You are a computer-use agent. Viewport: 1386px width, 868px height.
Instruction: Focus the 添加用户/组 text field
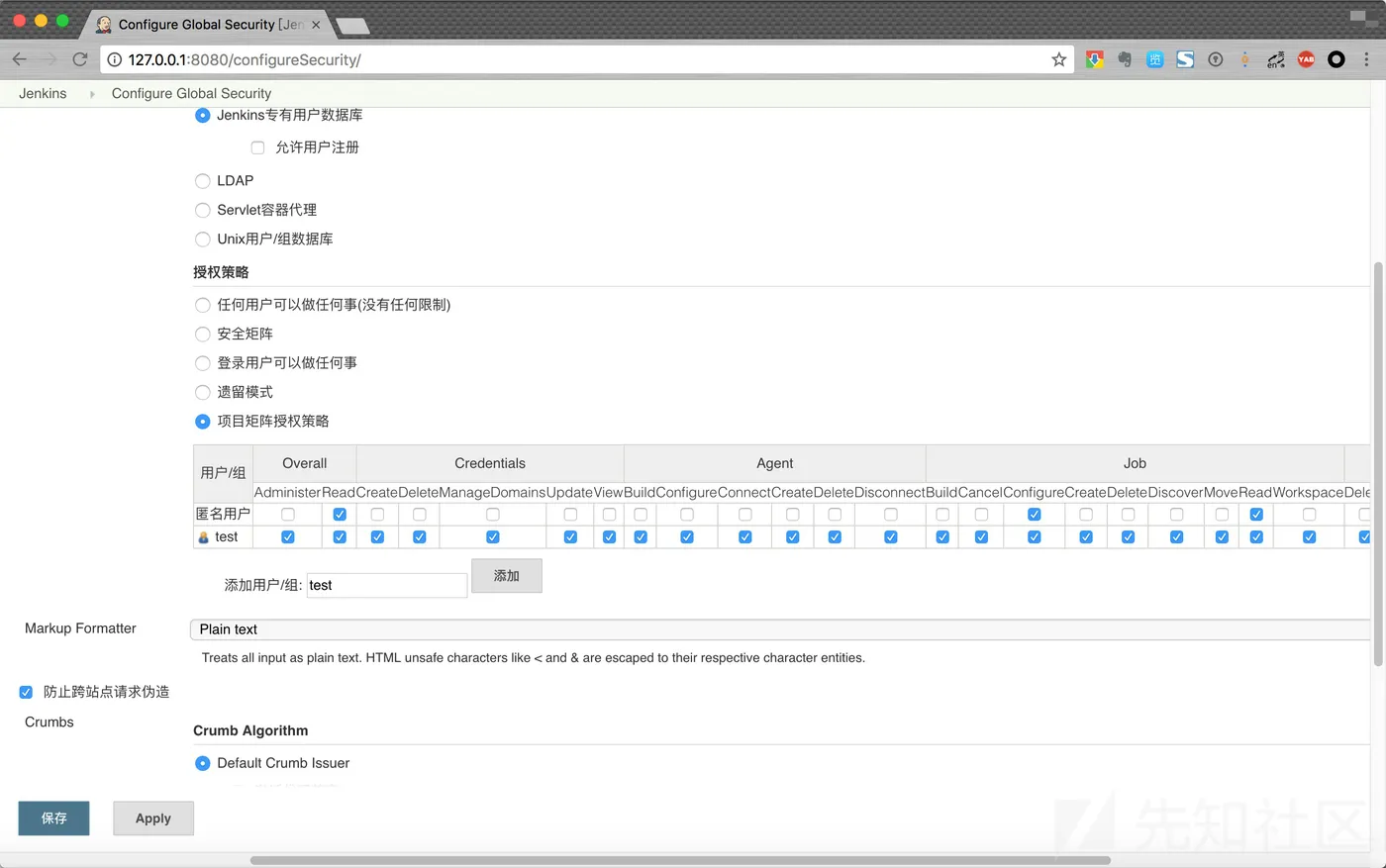[387, 586]
